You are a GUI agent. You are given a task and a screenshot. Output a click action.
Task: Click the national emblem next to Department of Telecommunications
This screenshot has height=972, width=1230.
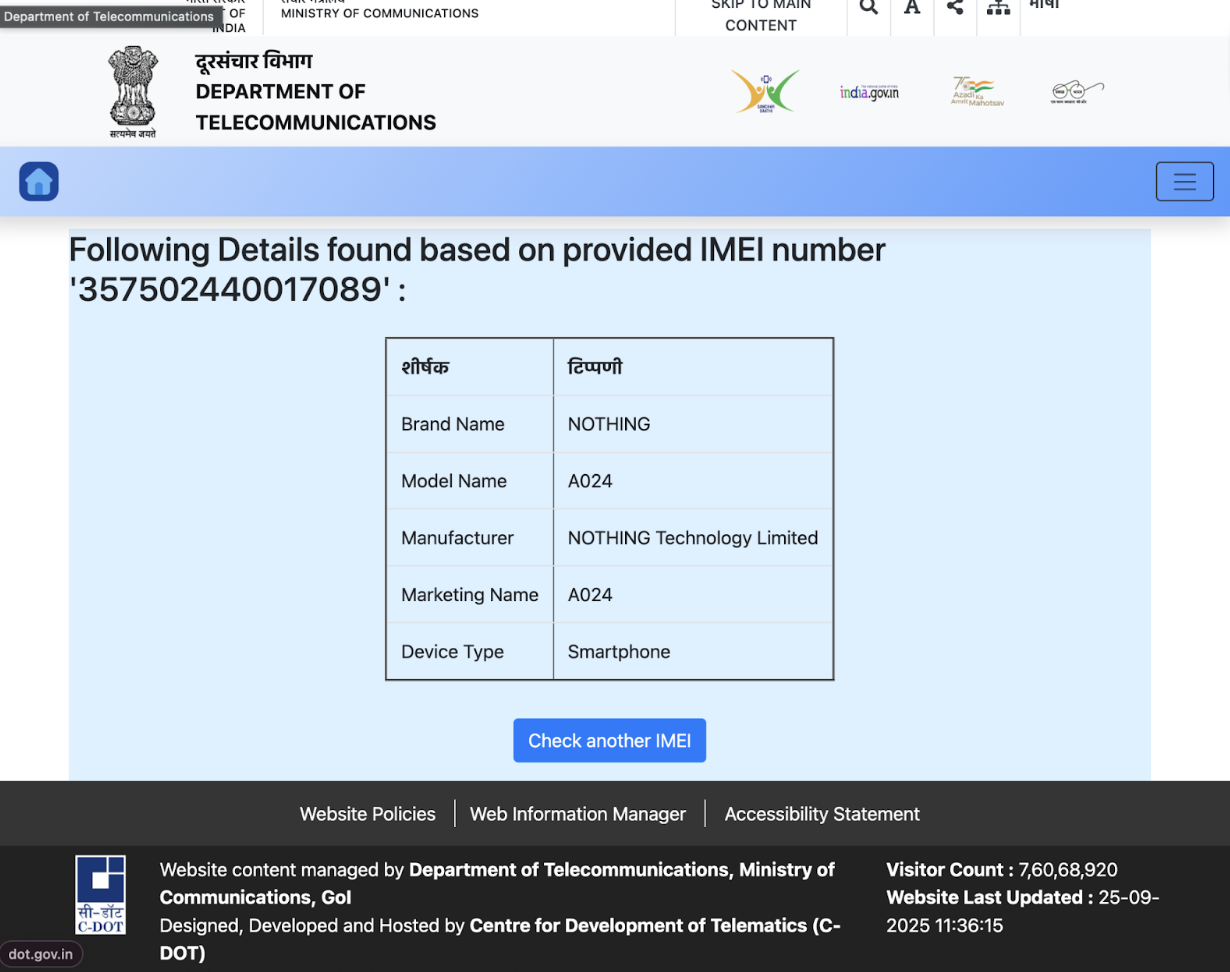(132, 90)
